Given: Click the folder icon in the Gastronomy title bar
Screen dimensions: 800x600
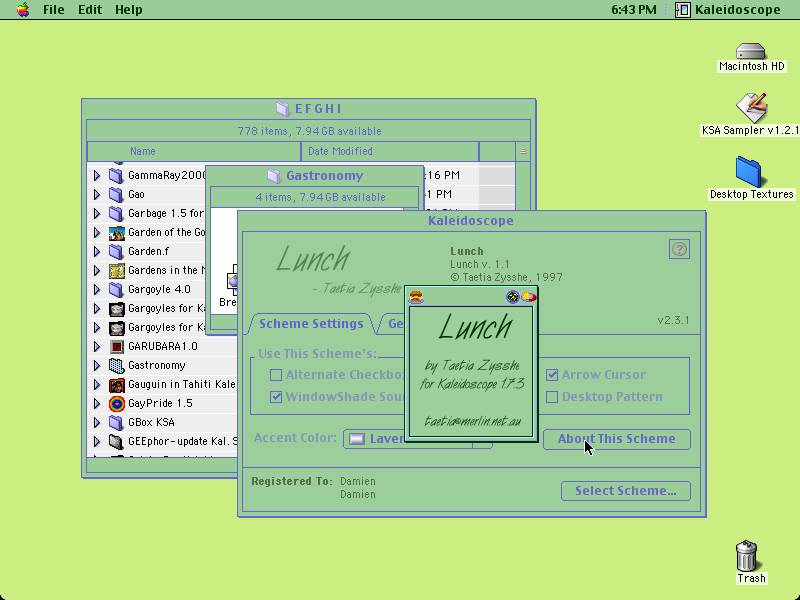Looking at the screenshot, I should tap(273, 176).
